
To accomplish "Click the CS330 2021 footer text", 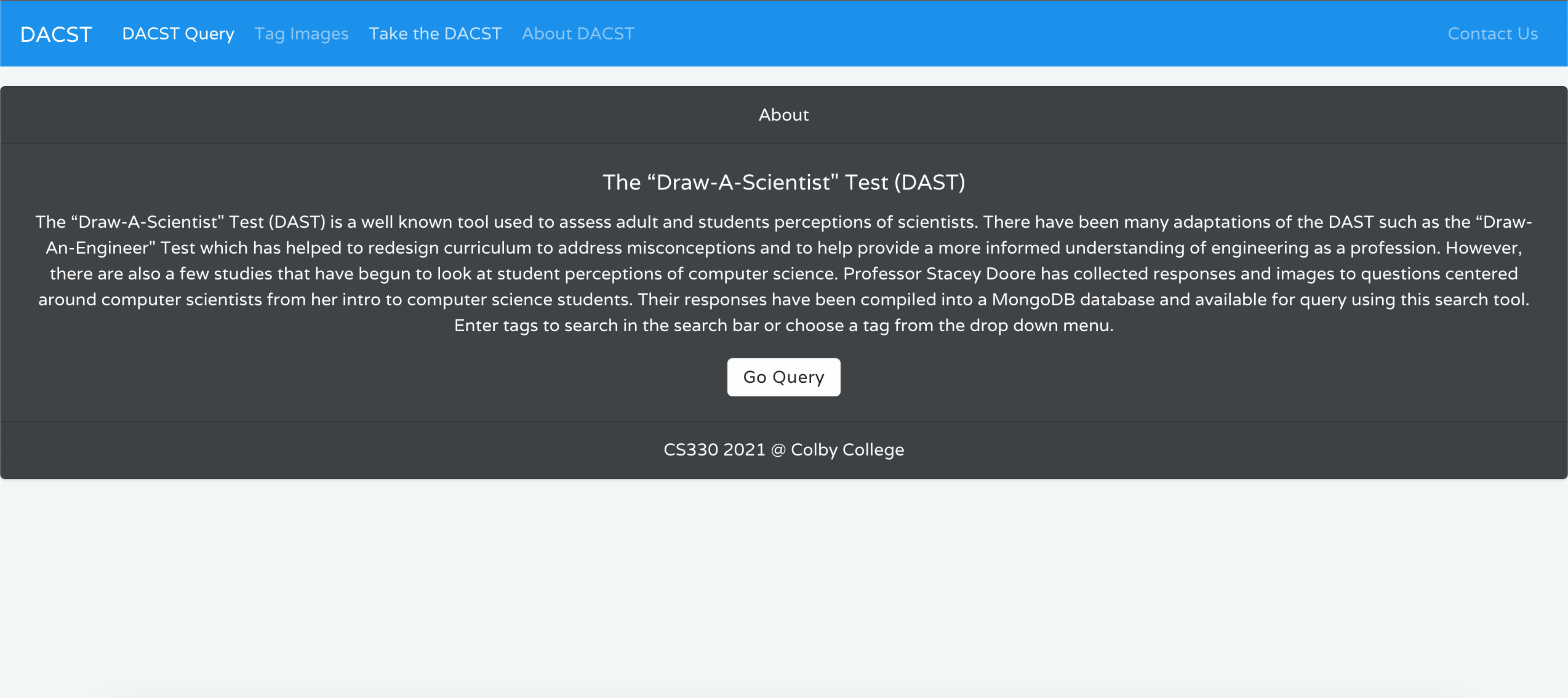I will tap(714, 450).
